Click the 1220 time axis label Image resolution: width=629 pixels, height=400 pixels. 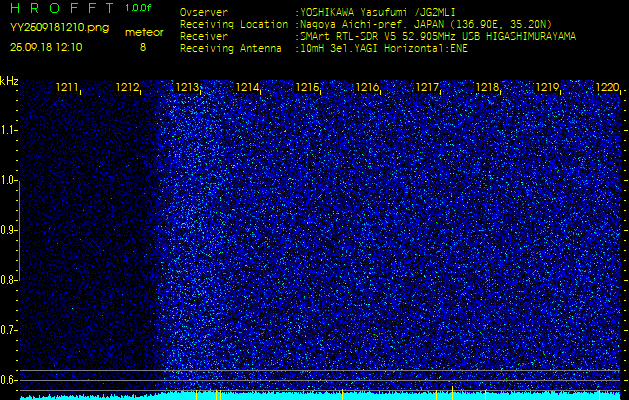(x=607, y=87)
